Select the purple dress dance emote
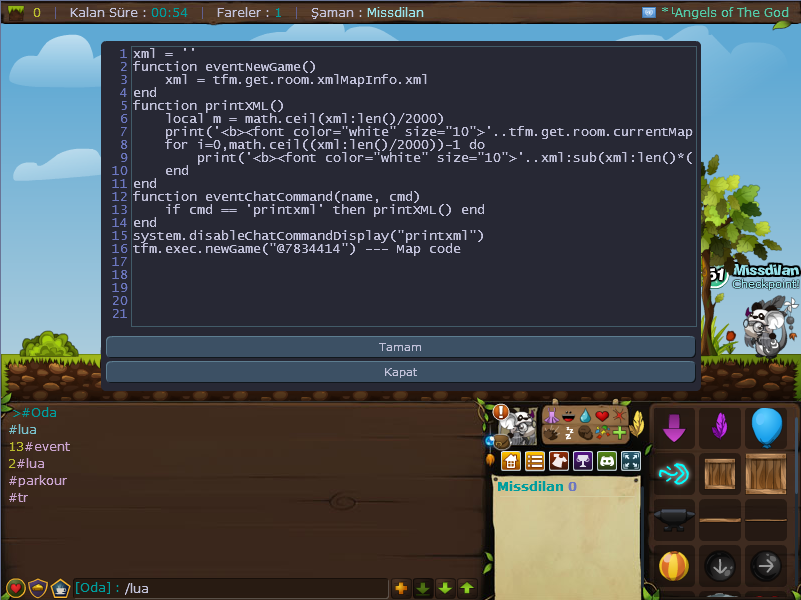Screen dimensions: 801x600 coord(551,416)
